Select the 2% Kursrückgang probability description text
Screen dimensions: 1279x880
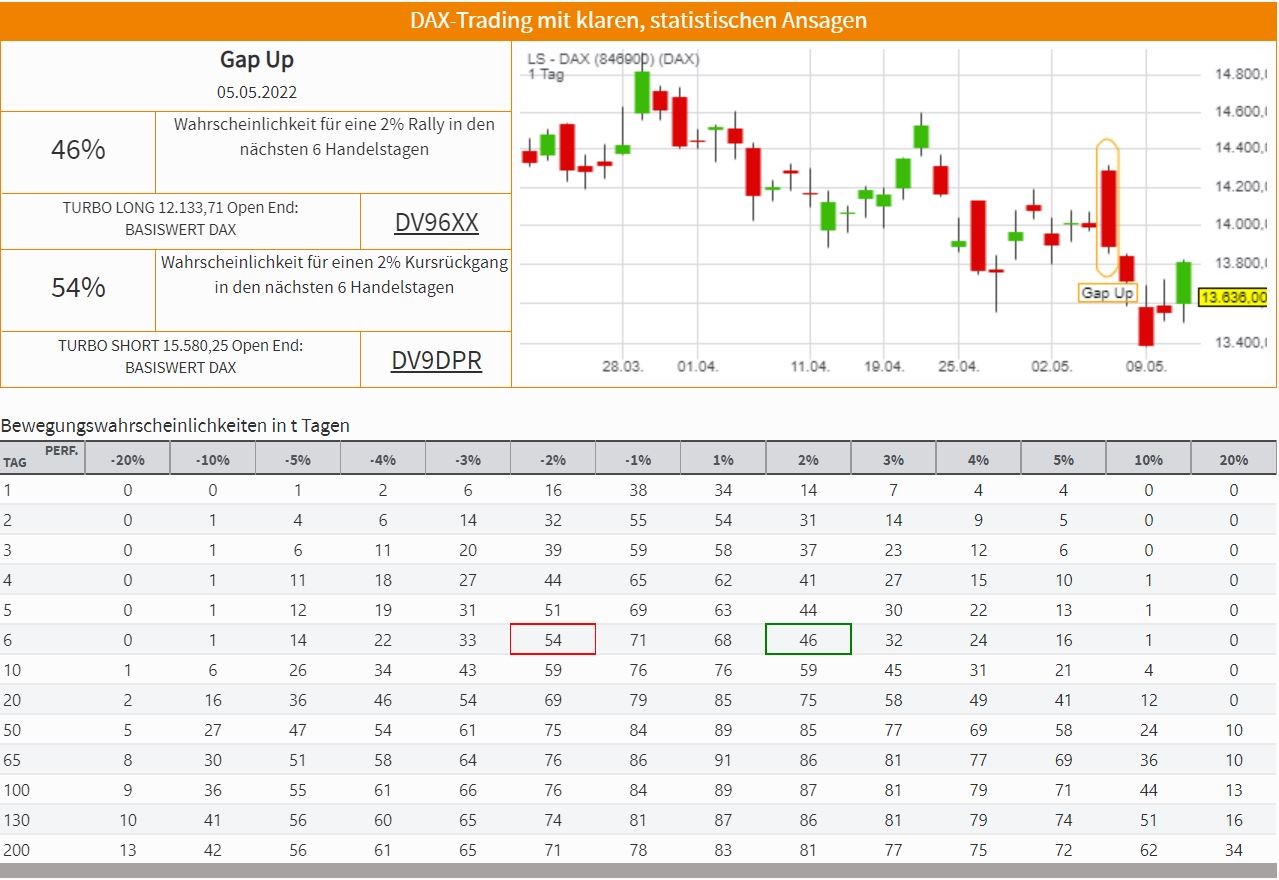[334, 275]
